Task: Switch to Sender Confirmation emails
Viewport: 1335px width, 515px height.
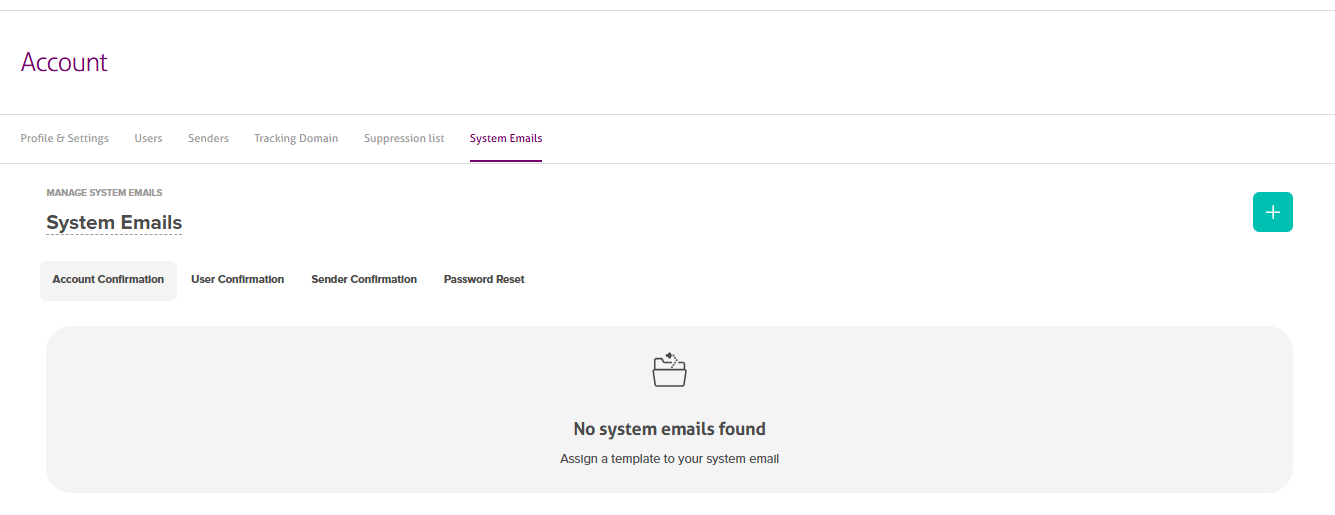Action: tap(364, 280)
